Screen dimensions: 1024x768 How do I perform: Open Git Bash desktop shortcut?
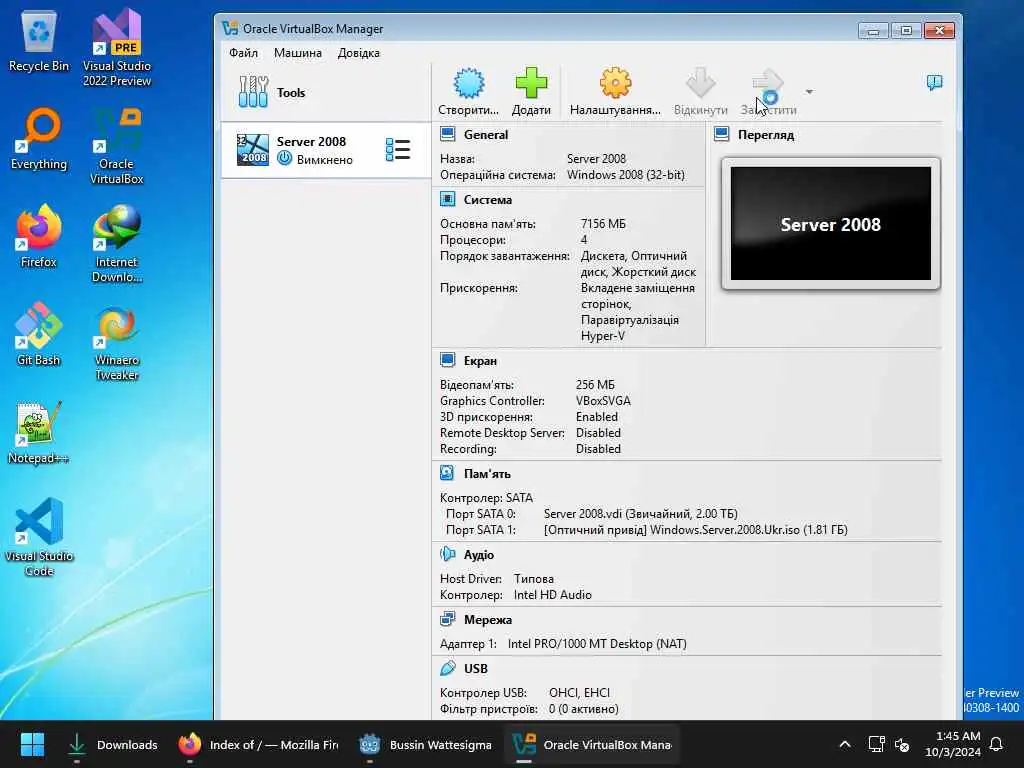tap(39, 334)
